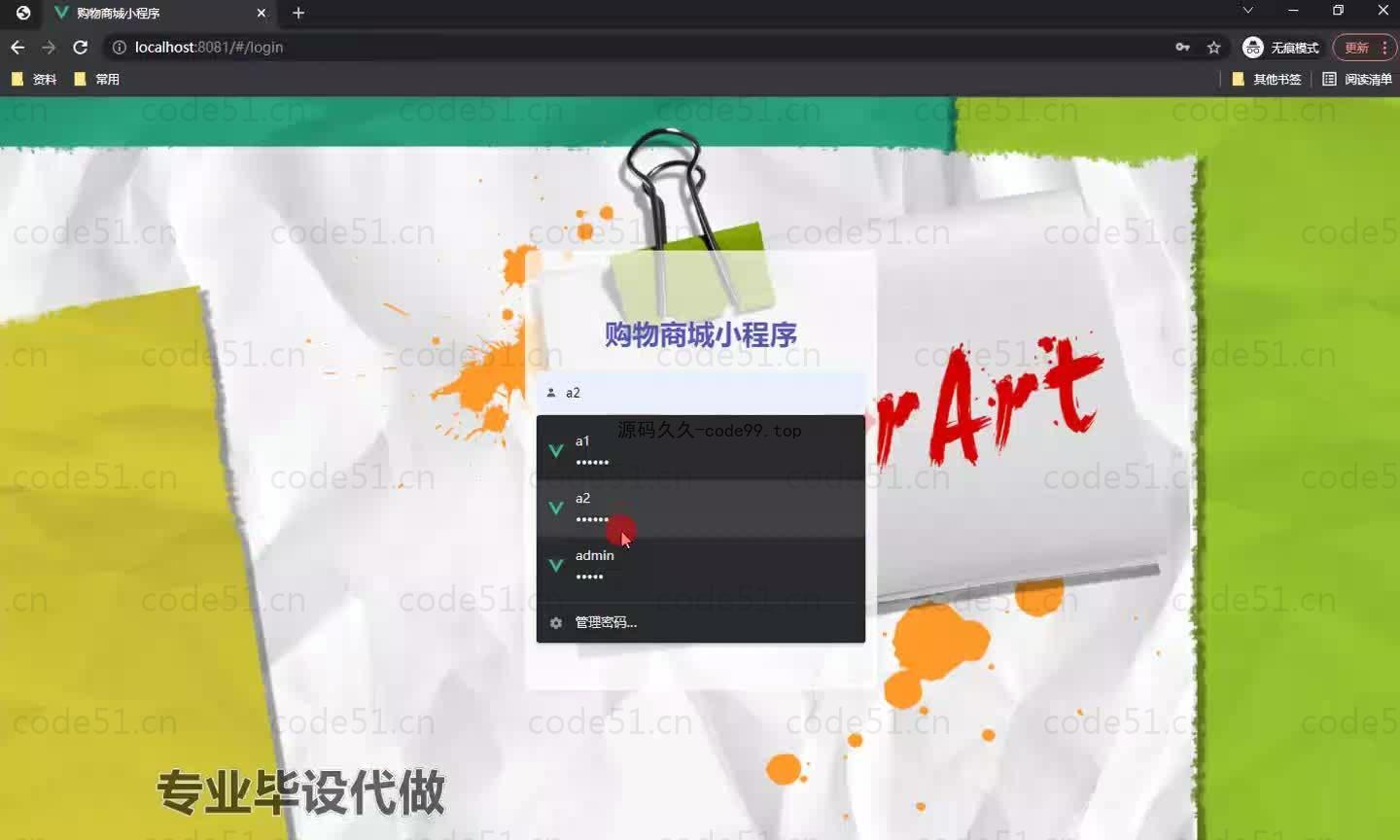Go forward in browser history
Viewport: 1400px width, 840px height.
pyautogui.click(x=49, y=47)
